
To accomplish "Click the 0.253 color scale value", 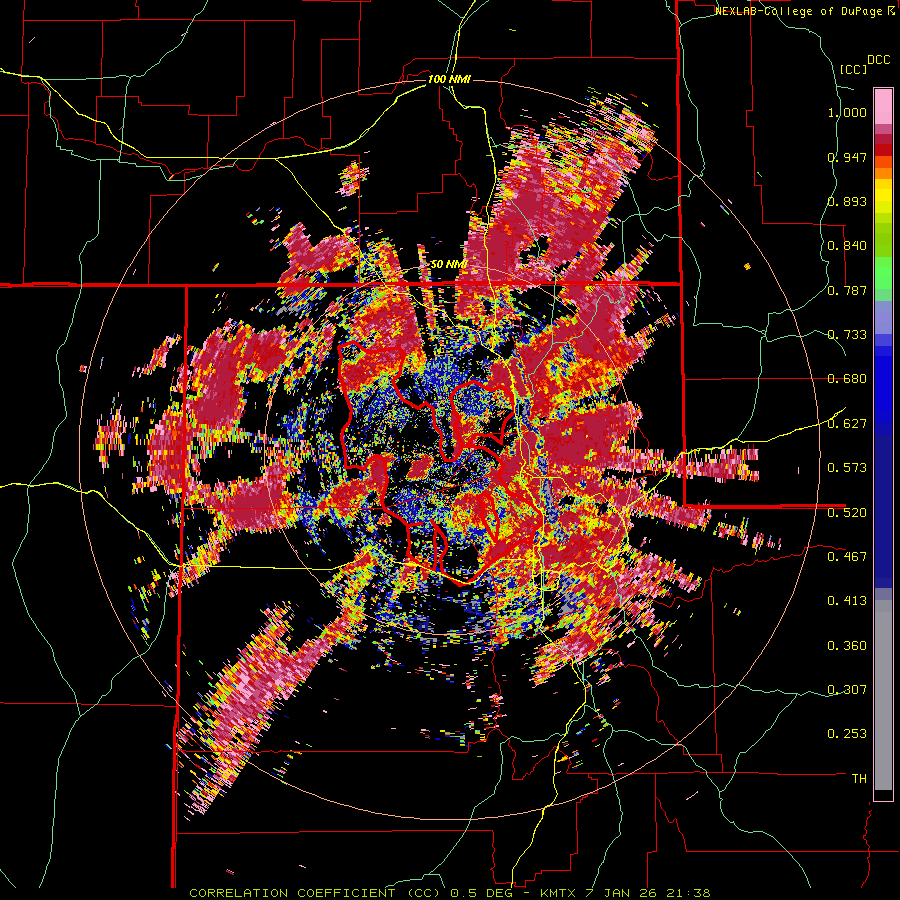I will pyautogui.click(x=847, y=734).
